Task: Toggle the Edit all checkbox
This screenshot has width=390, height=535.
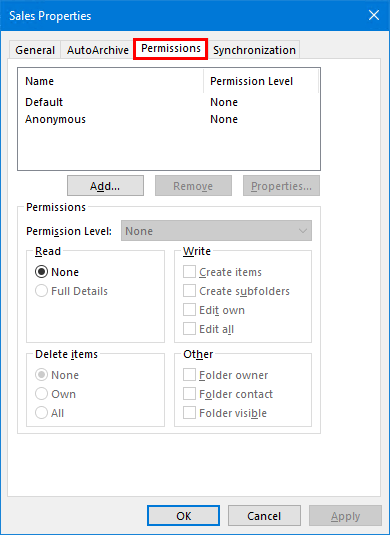Action: [189, 329]
